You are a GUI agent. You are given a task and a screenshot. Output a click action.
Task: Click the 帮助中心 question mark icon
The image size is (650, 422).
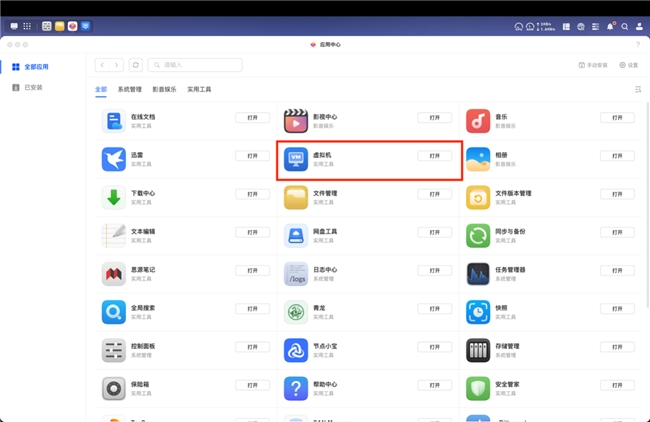296,388
